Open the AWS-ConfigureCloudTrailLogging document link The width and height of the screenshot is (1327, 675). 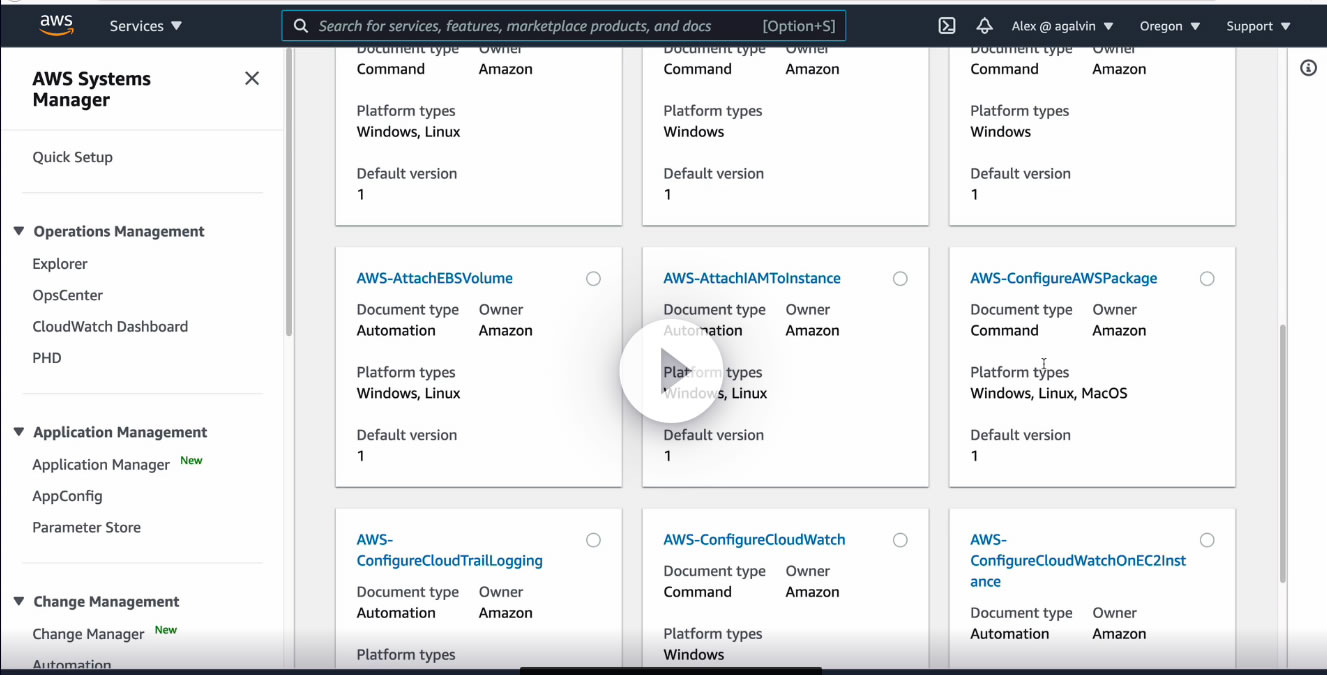[x=450, y=550]
